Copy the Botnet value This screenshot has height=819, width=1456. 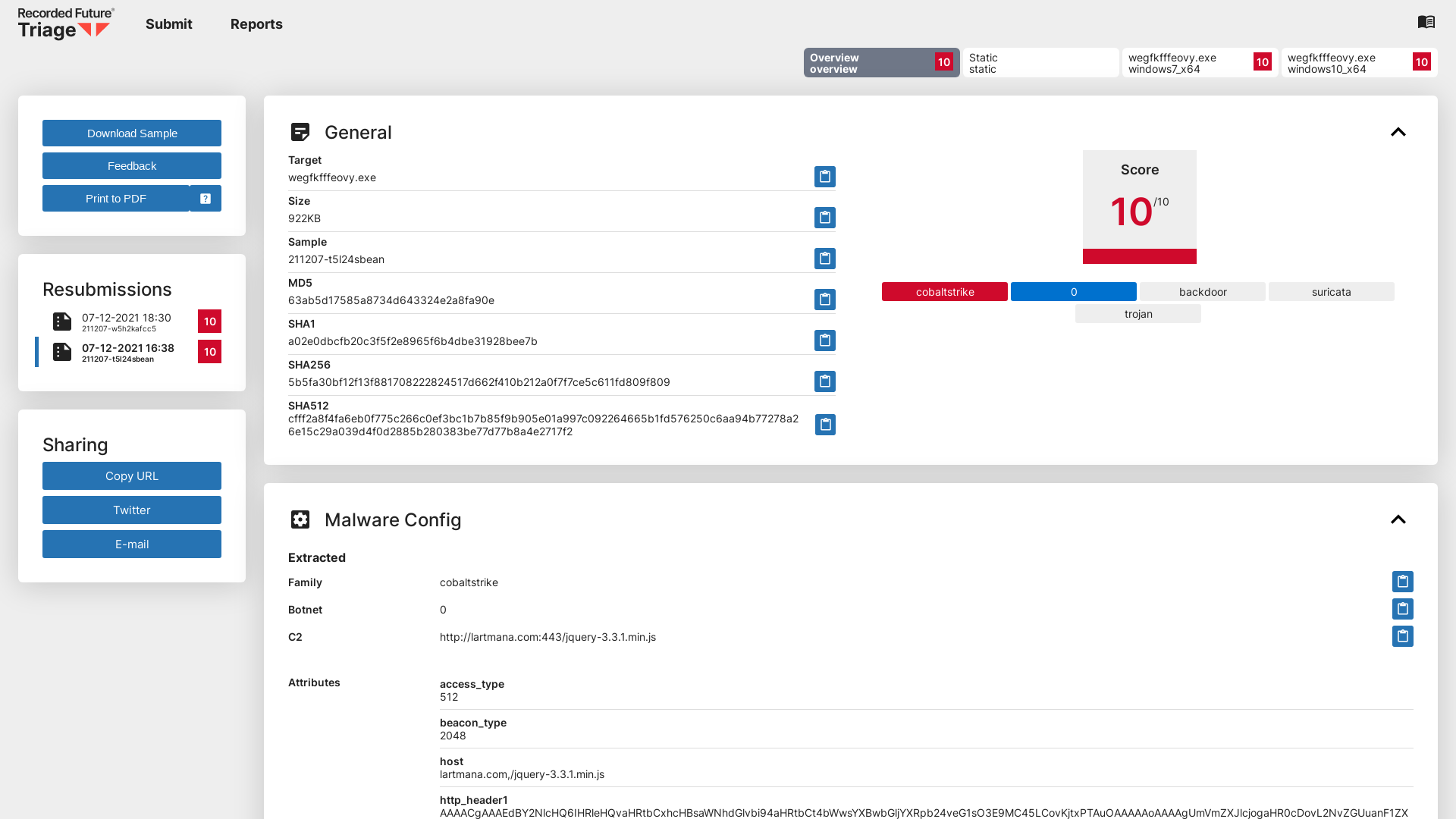[1403, 609]
